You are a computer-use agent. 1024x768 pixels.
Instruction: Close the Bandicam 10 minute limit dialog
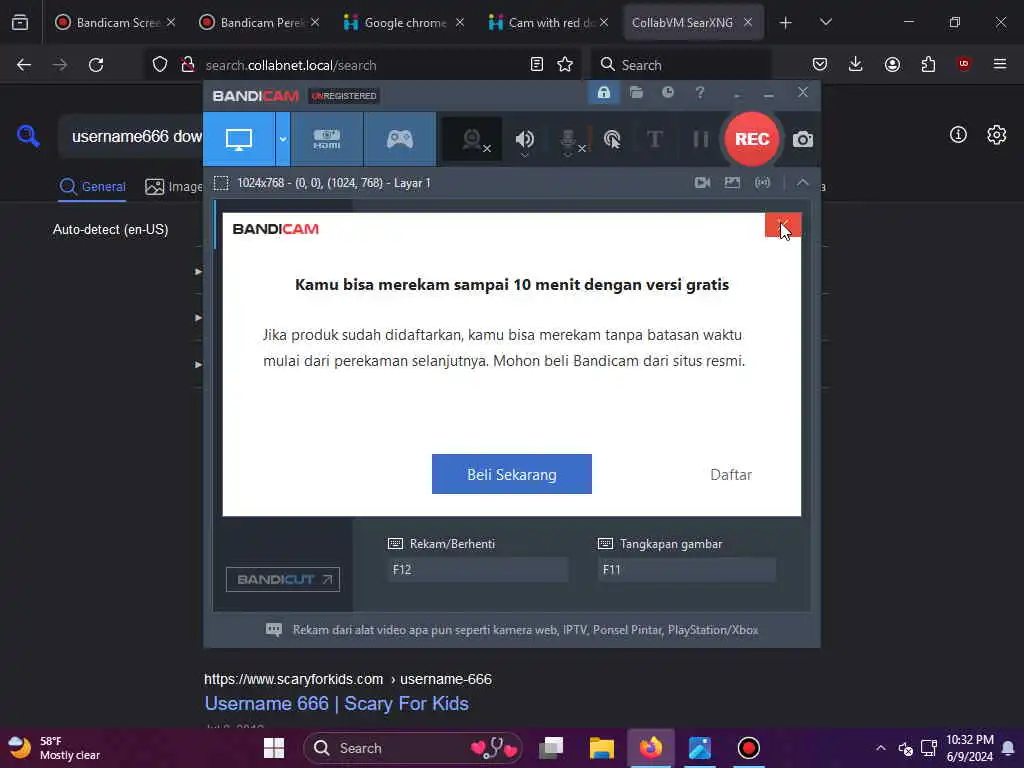783,225
